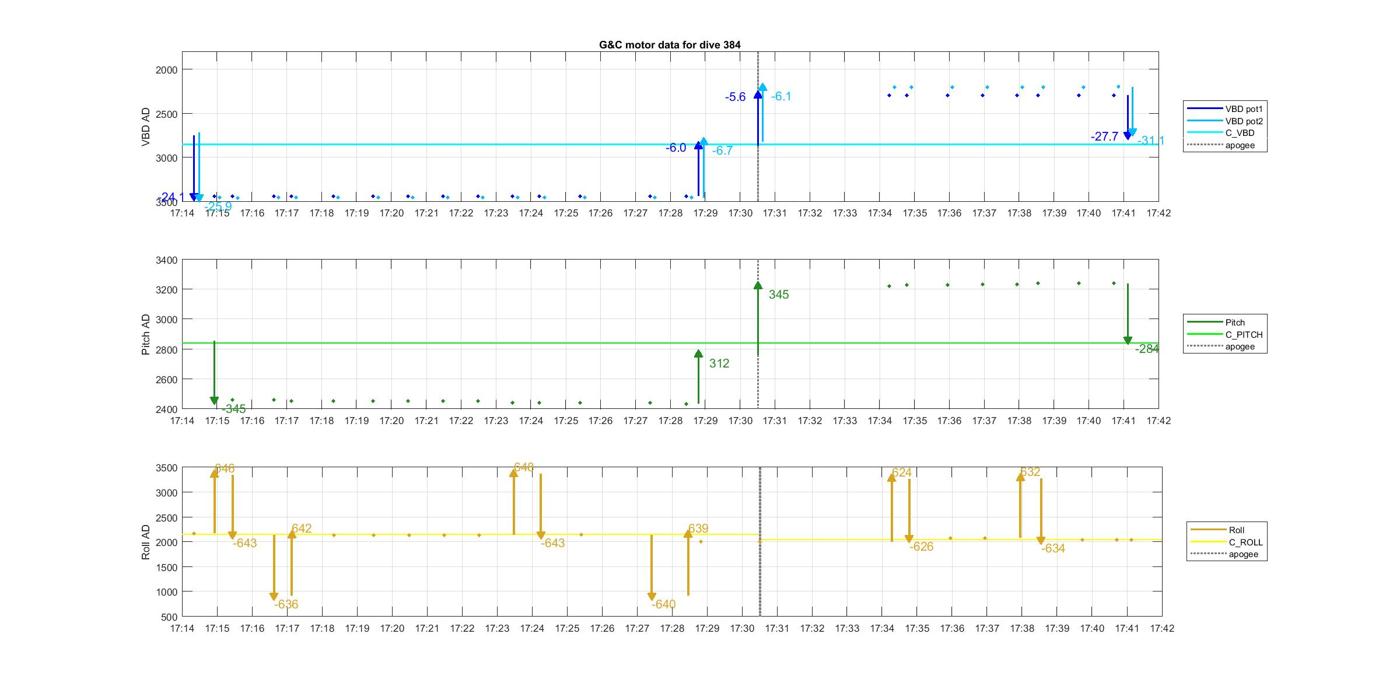Click the '500' tick on the roll axis
The image size is (1400, 693).
coord(168,616)
